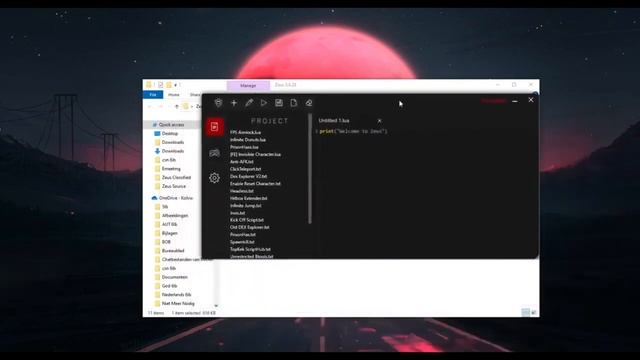This screenshot has width=640, height=360.
Task: Go up one folder in File Explorer
Action: click(177, 107)
